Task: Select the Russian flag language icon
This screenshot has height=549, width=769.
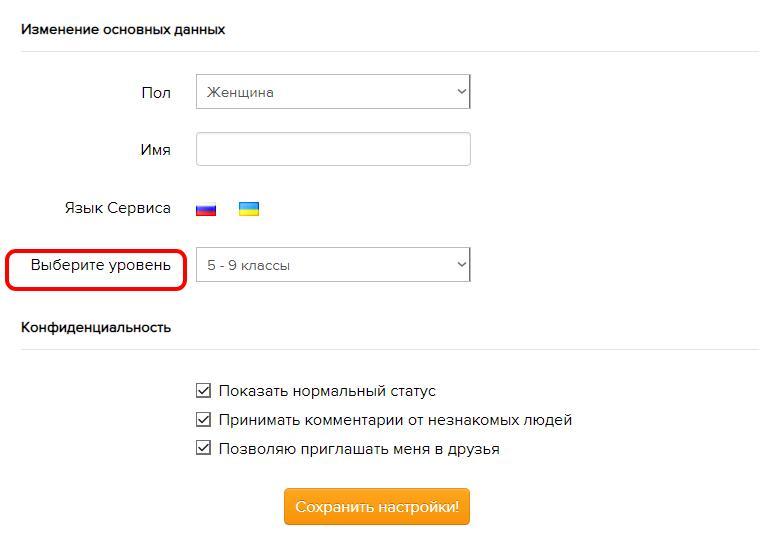Action: [x=206, y=209]
